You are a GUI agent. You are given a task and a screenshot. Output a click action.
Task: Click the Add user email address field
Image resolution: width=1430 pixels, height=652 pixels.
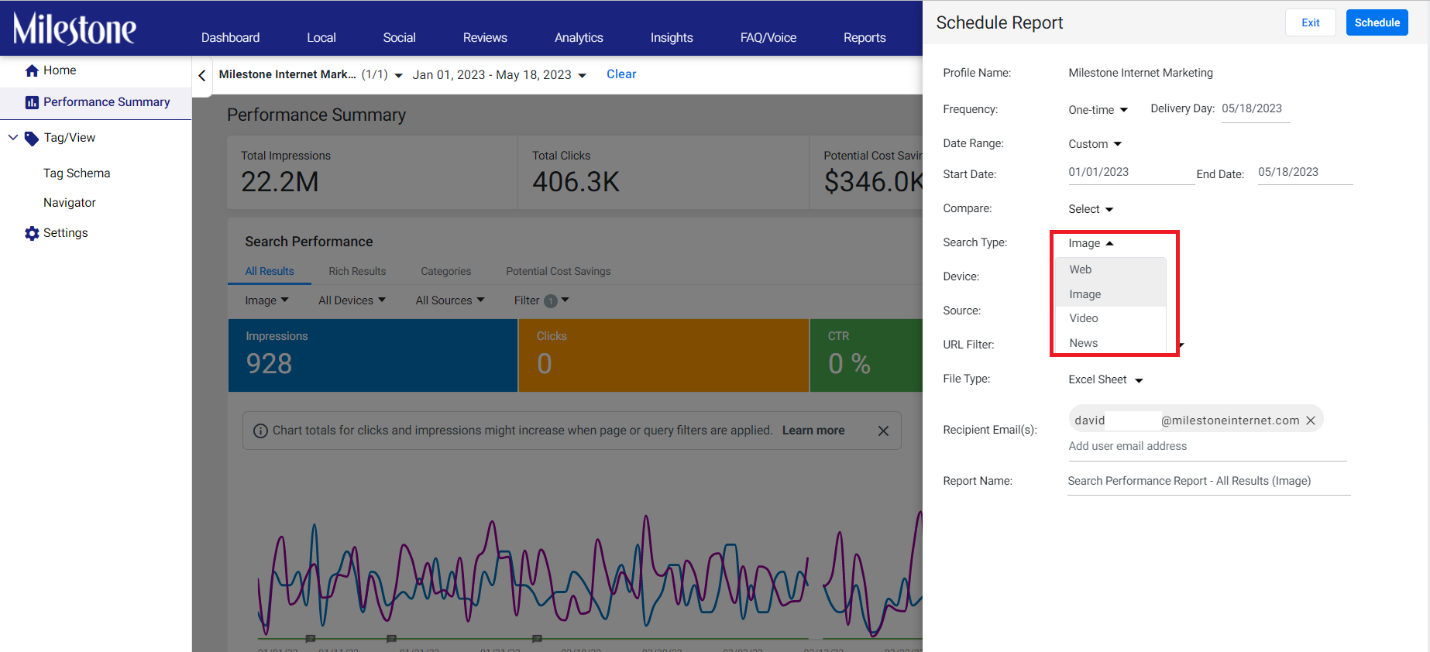coord(1207,447)
